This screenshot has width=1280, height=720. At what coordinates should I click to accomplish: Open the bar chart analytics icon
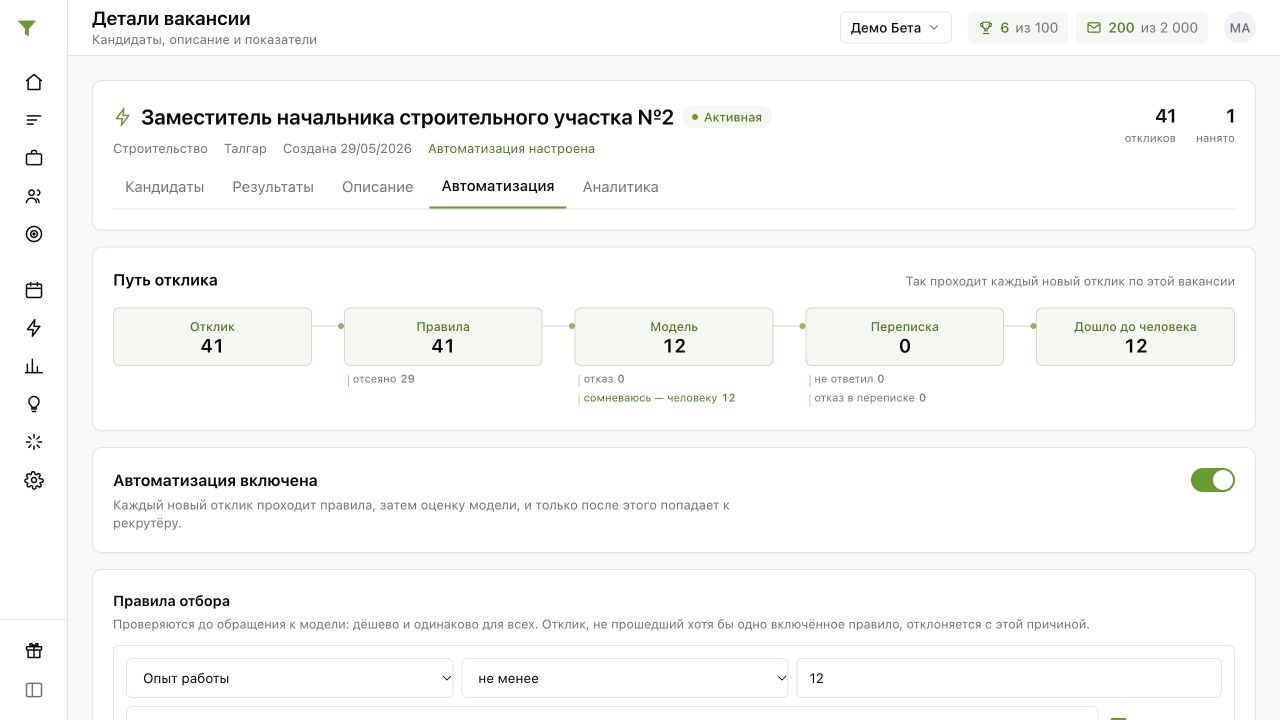34,366
